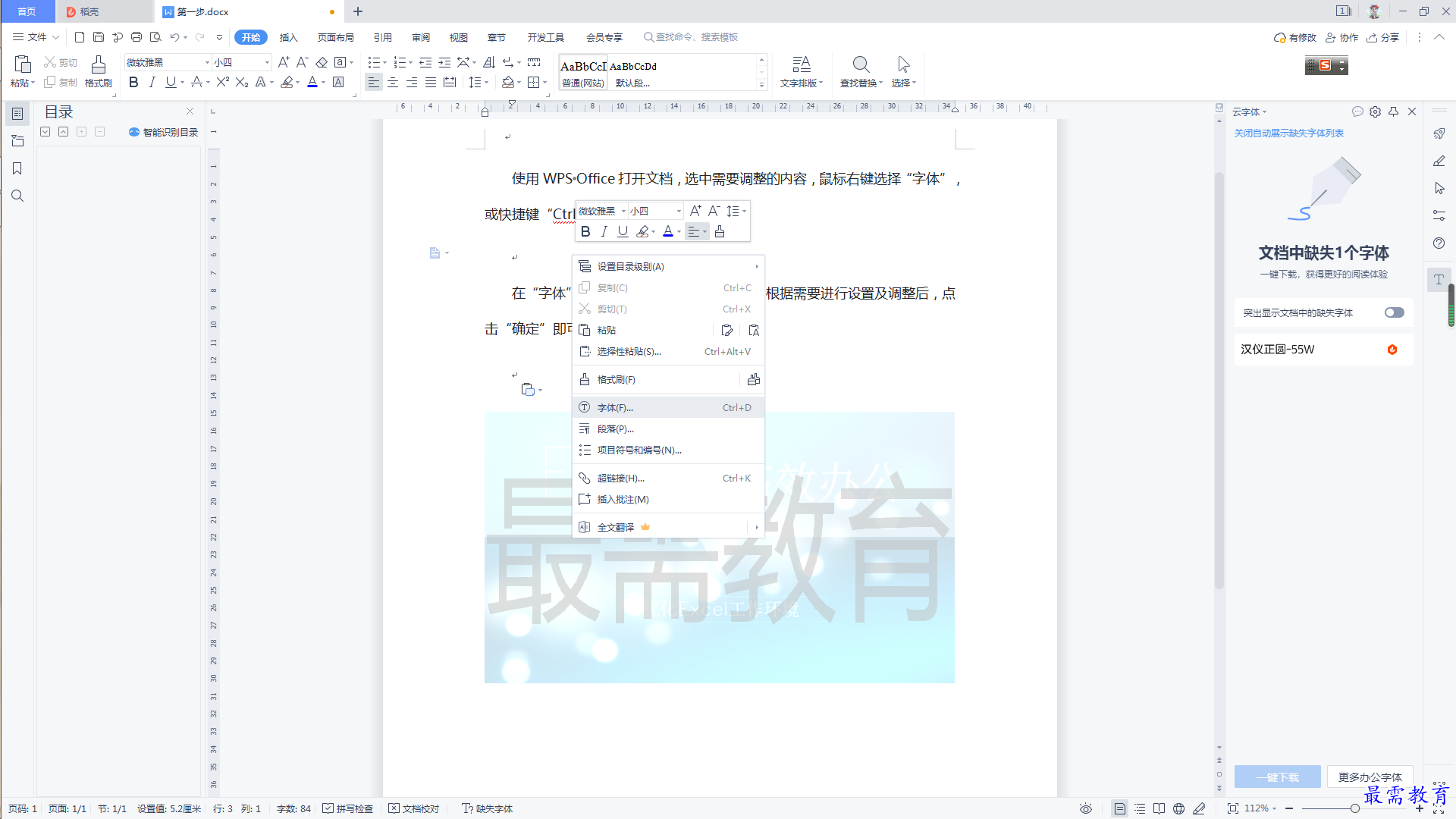The width and height of the screenshot is (1456, 819).
Task: Click the zoom slider handle in status bar
Action: pos(1354,808)
